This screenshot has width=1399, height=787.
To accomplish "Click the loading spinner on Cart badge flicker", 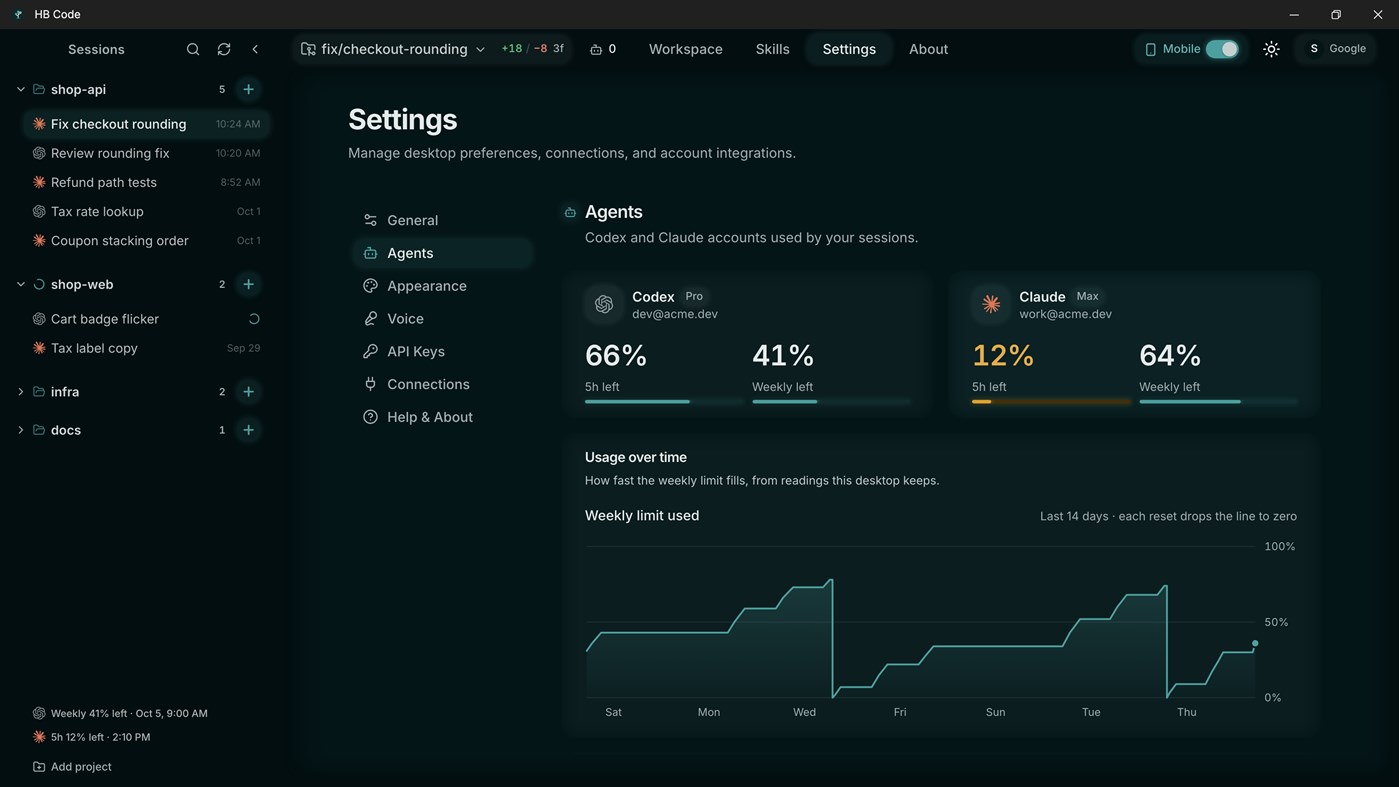I will pos(254,319).
